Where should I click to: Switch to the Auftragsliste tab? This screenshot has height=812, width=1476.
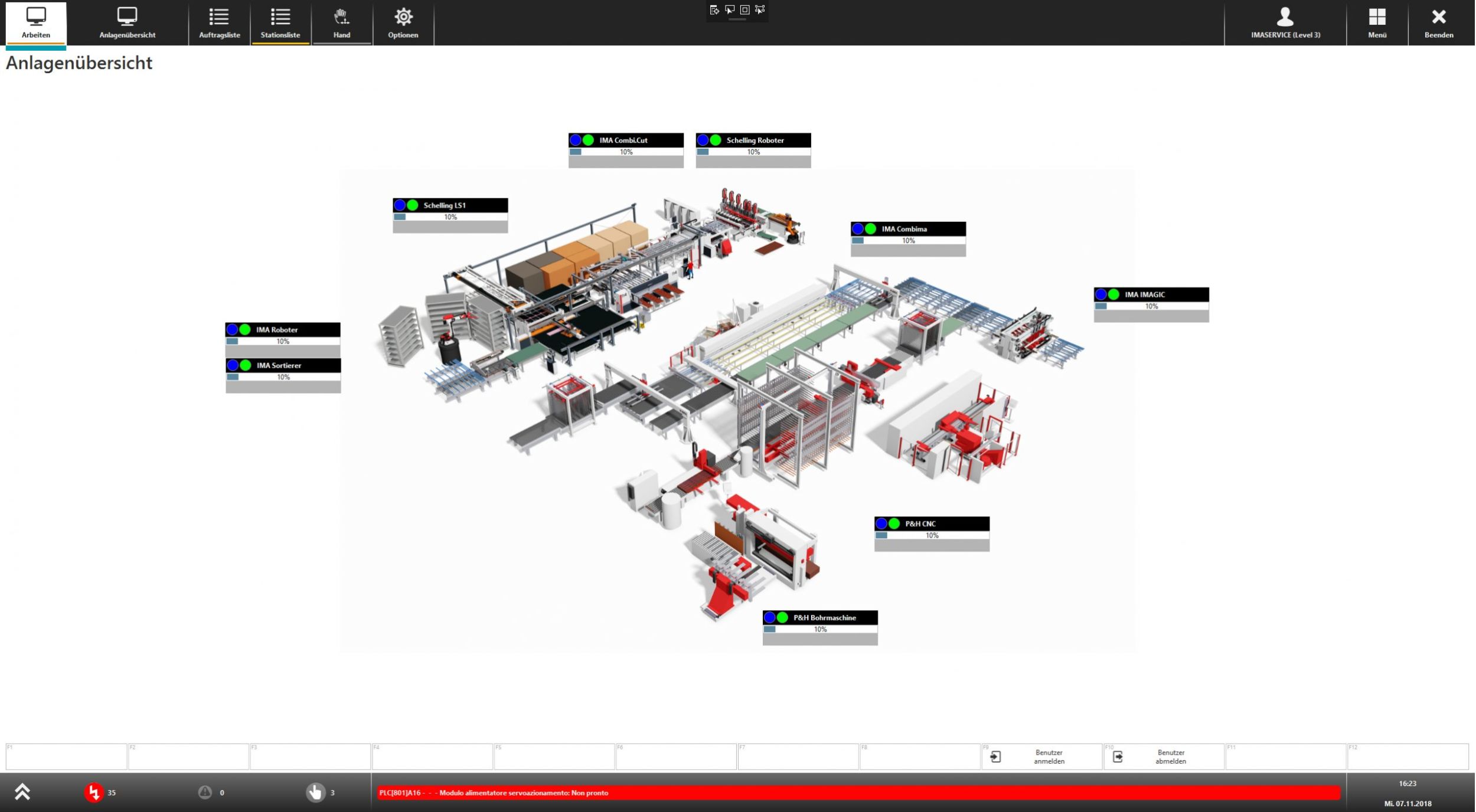point(219,22)
